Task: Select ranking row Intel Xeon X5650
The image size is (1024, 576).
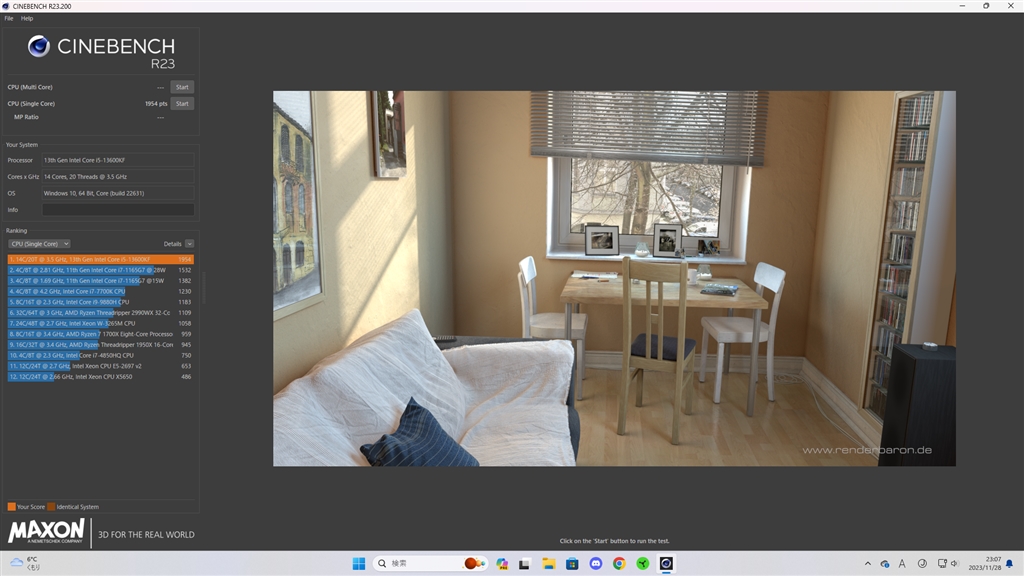Action: coord(101,376)
